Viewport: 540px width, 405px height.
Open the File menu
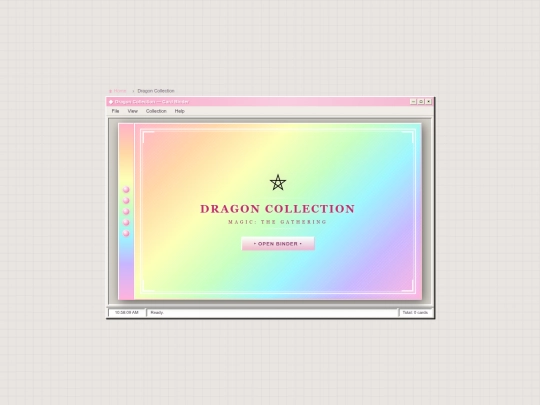115,111
